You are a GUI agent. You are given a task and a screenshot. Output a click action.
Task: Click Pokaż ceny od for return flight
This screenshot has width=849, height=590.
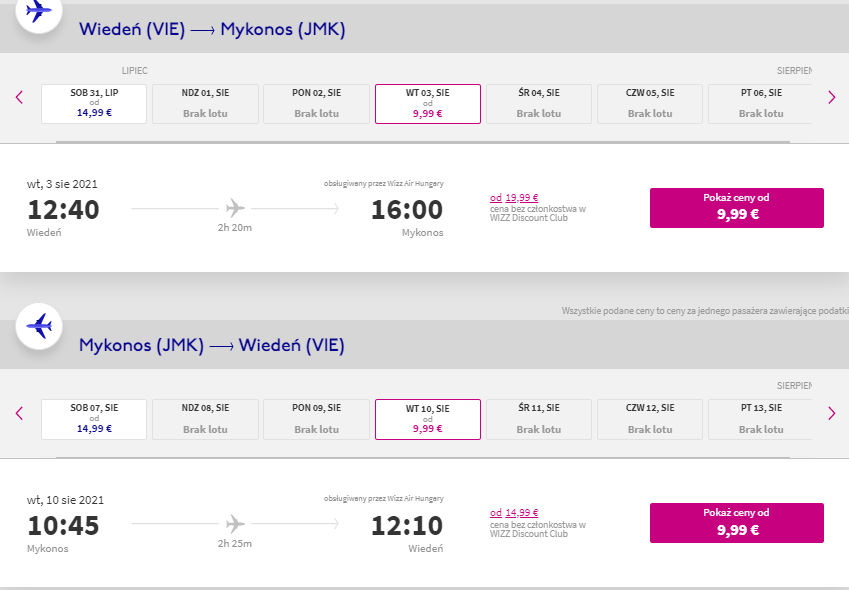point(736,523)
